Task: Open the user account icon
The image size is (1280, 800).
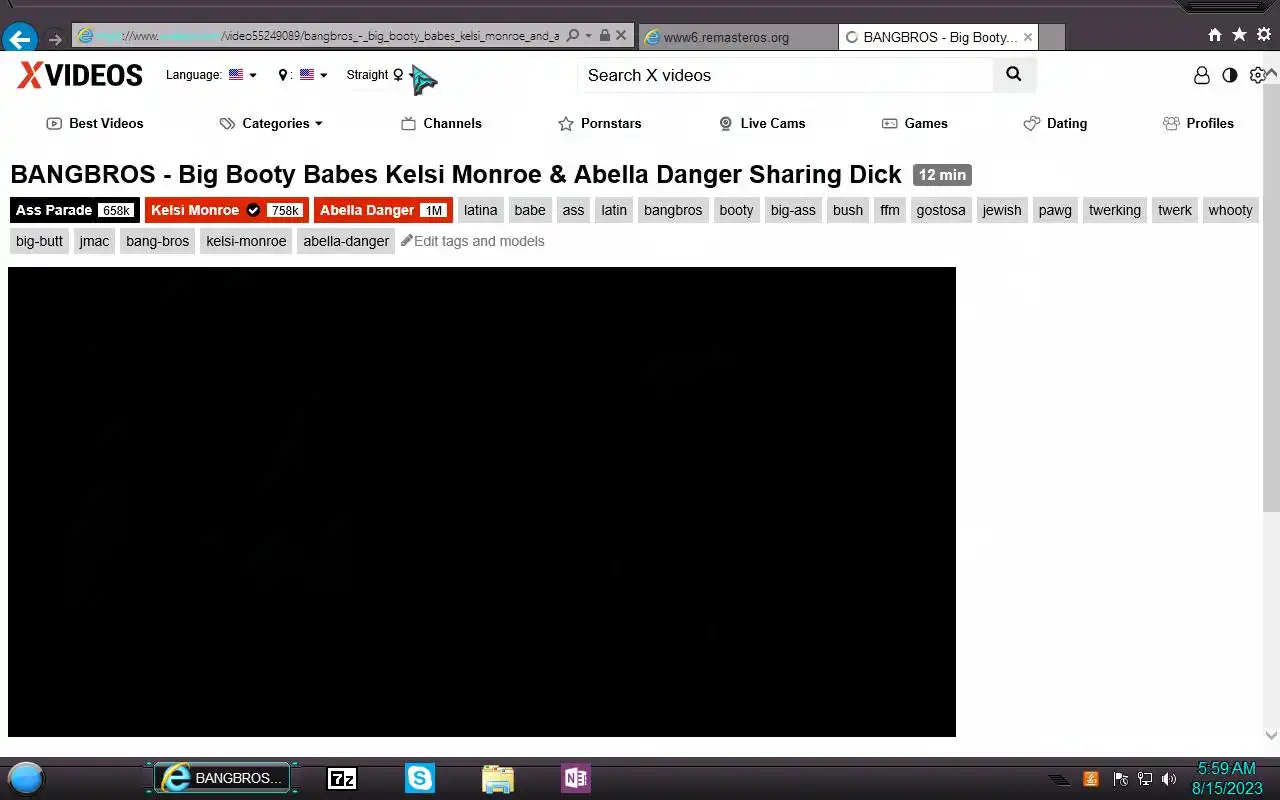Action: (1202, 75)
